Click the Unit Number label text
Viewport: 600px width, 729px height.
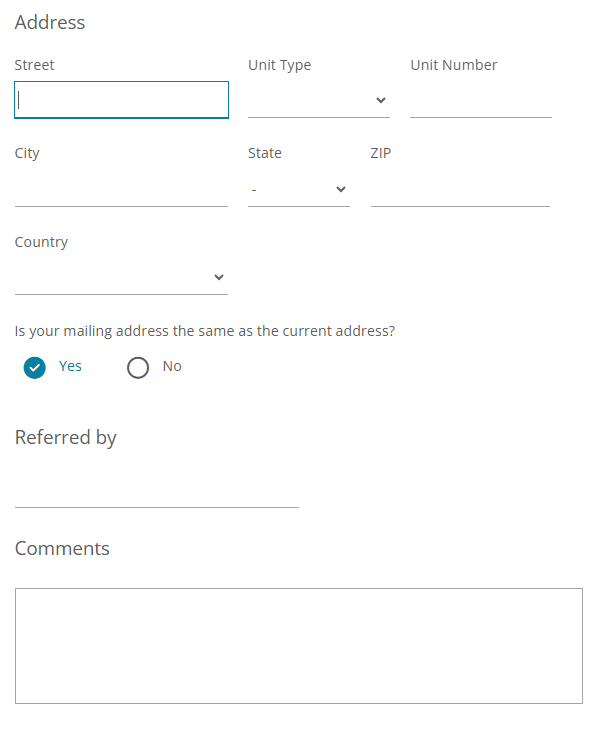453,65
